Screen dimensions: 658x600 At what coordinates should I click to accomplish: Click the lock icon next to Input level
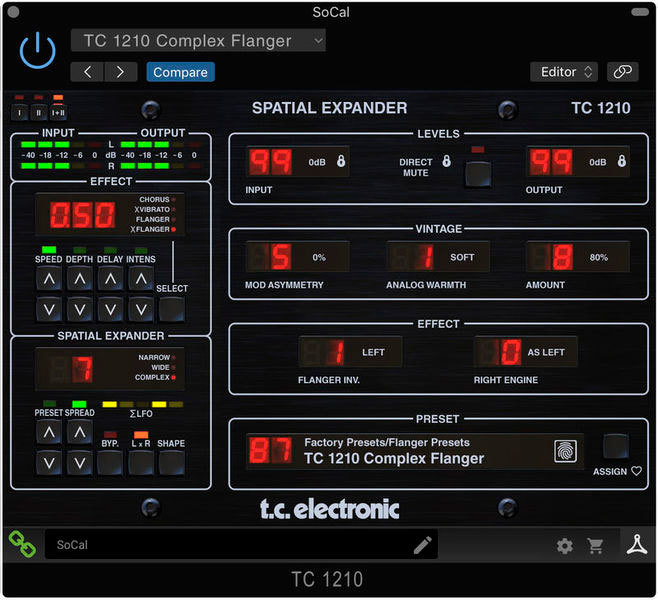click(341, 161)
